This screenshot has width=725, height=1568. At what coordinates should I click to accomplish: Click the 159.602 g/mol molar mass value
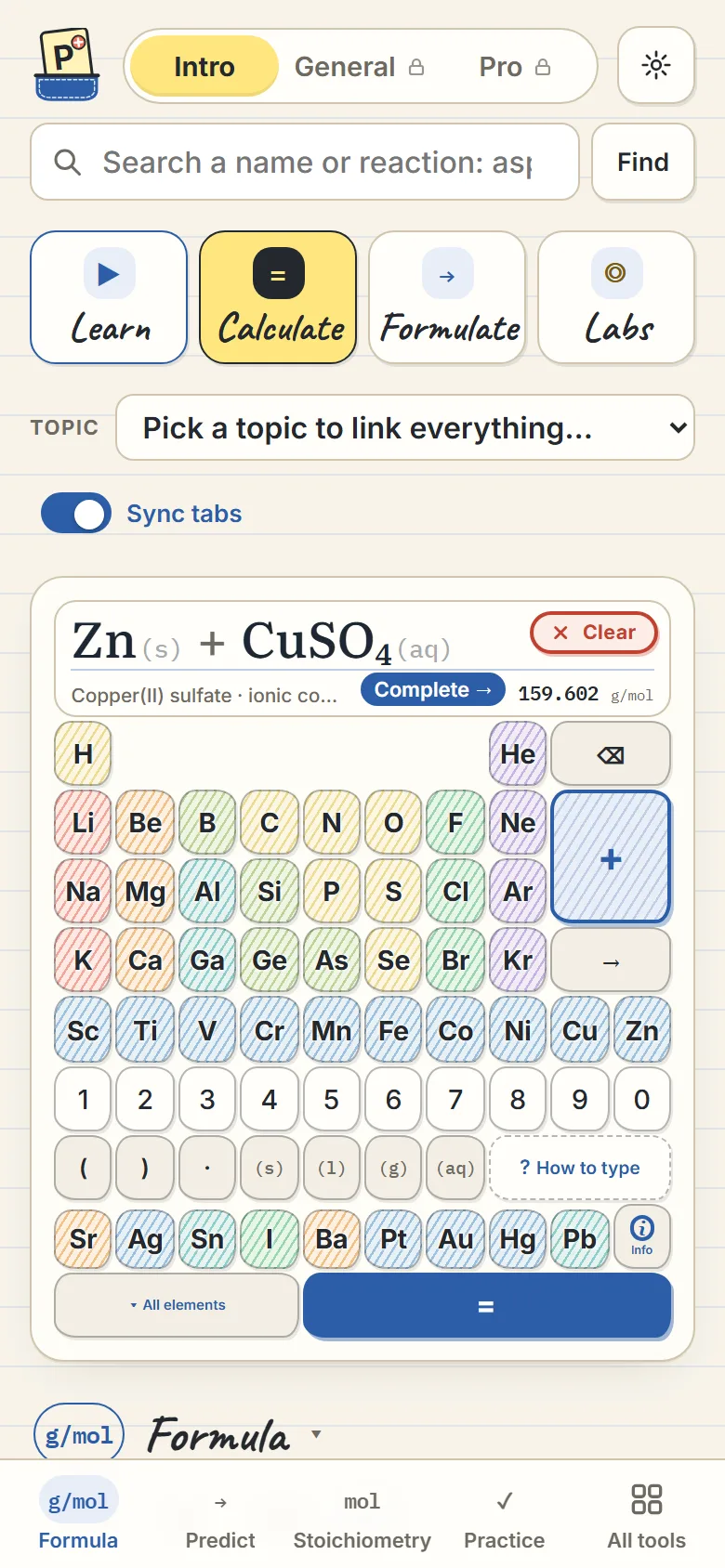pyautogui.click(x=586, y=694)
